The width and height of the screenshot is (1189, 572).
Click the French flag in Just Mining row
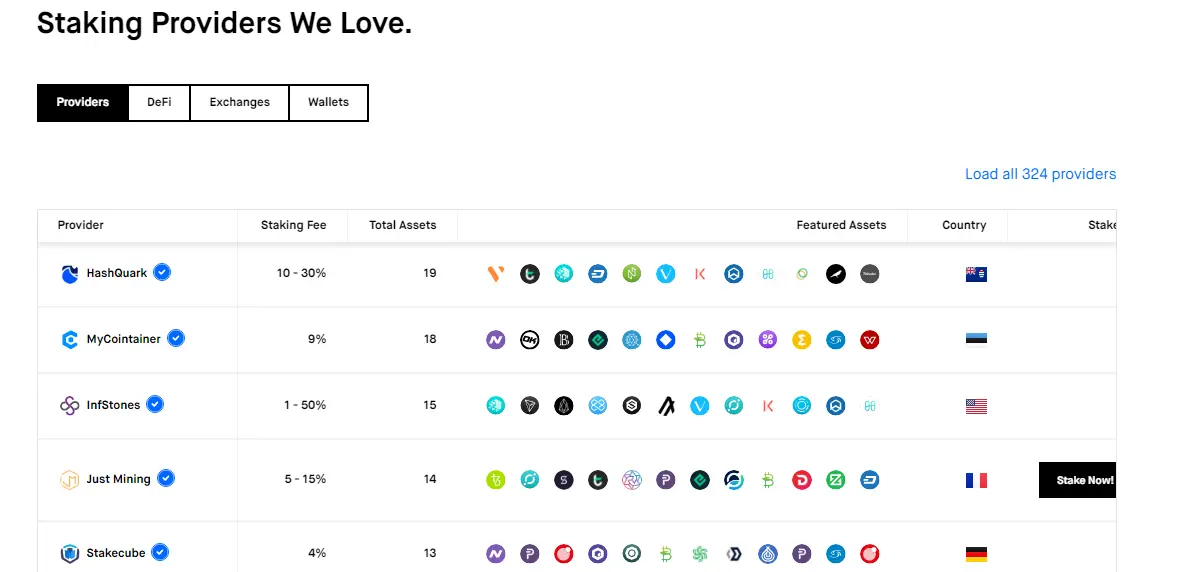pyautogui.click(x=976, y=480)
